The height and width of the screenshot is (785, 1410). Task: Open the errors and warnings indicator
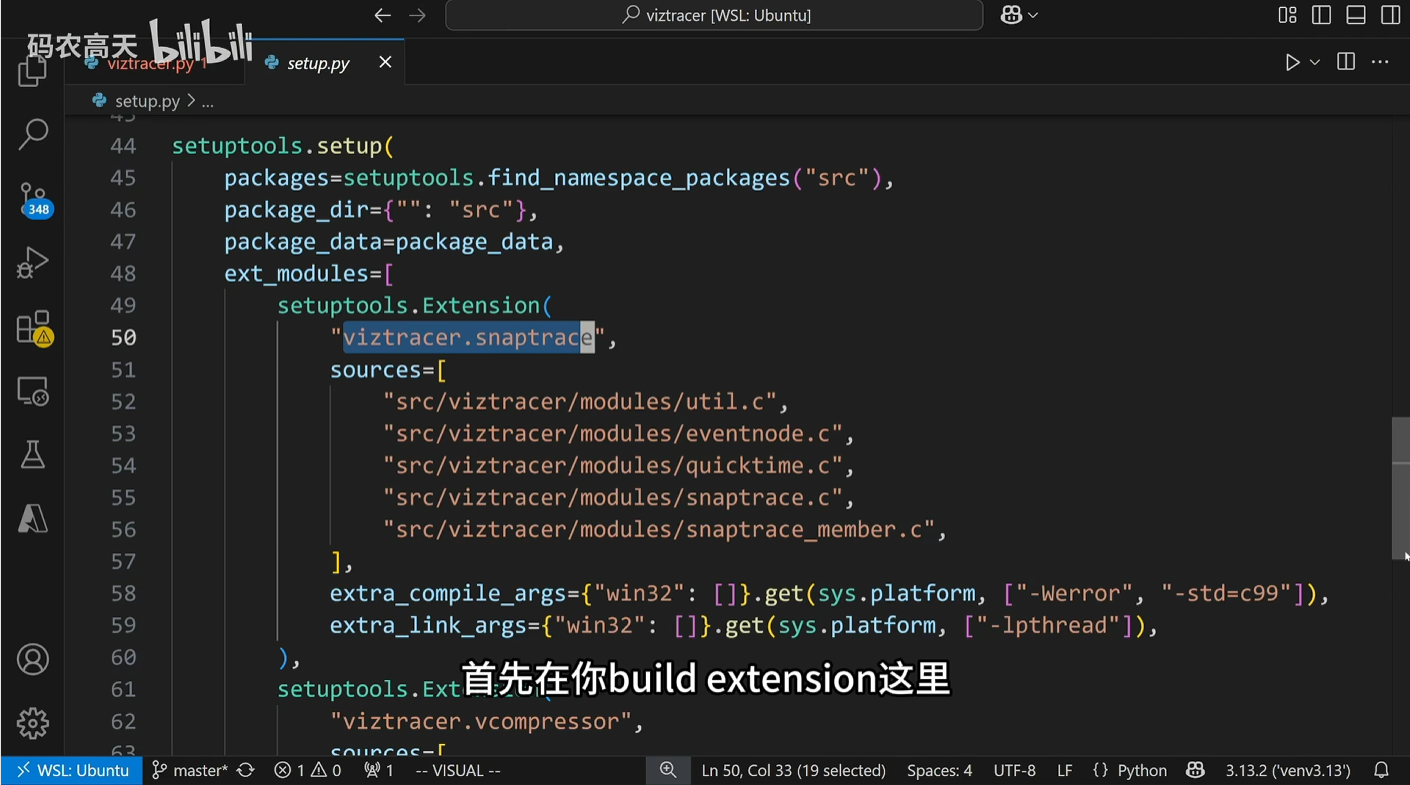[x=308, y=770]
